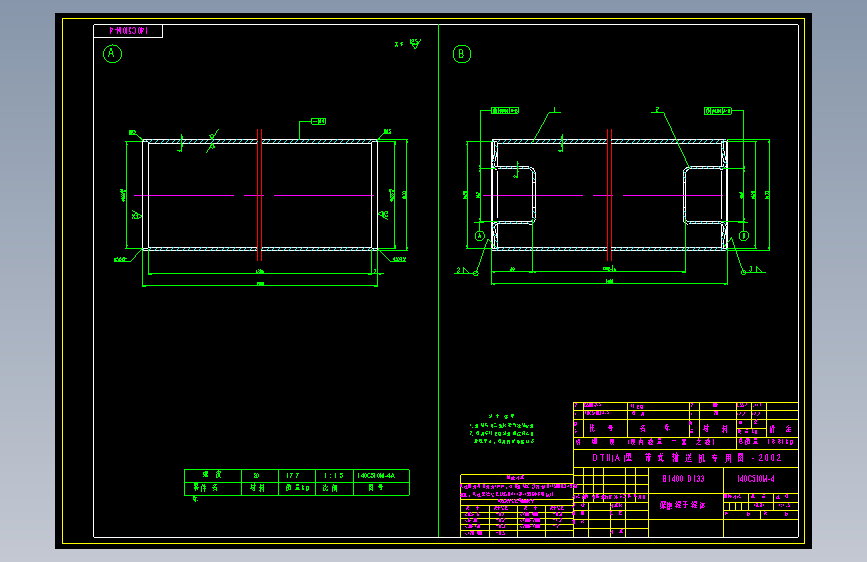Click the bottom-right chamfer callout of view A
This screenshot has height=562, width=867.
click(x=396, y=258)
